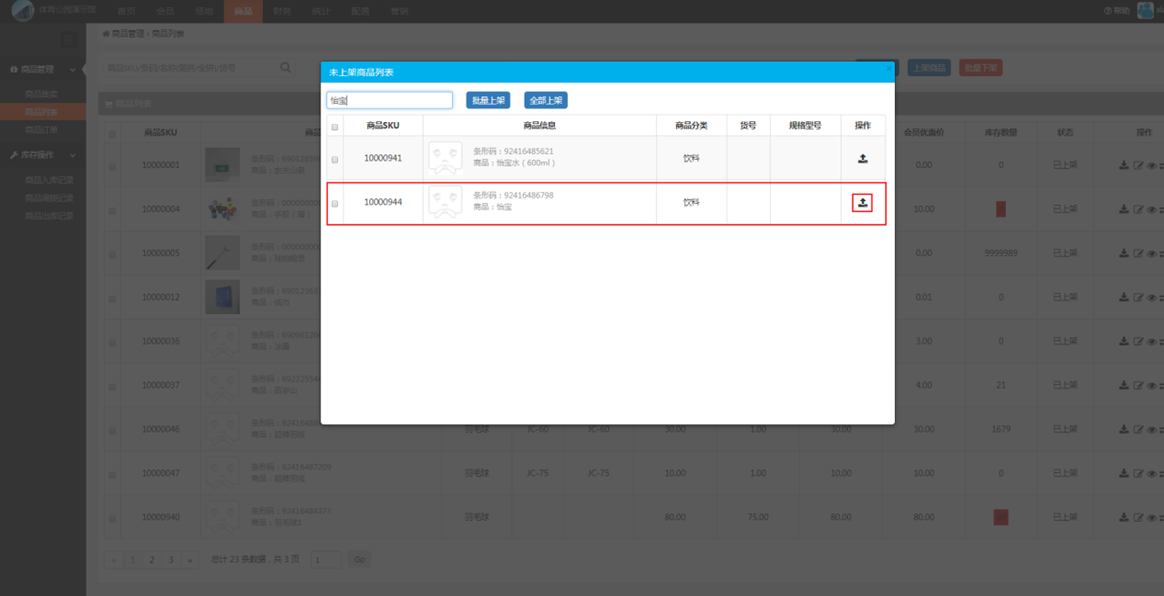Open the 会员 top navigation tab
Screen dimensions: 1164x596
point(166,11)
